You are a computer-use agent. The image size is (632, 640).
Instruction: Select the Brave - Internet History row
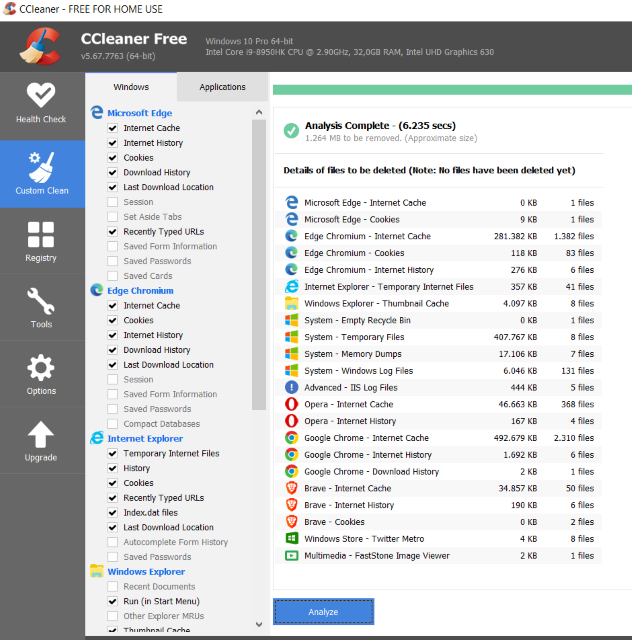click(438, 505)
